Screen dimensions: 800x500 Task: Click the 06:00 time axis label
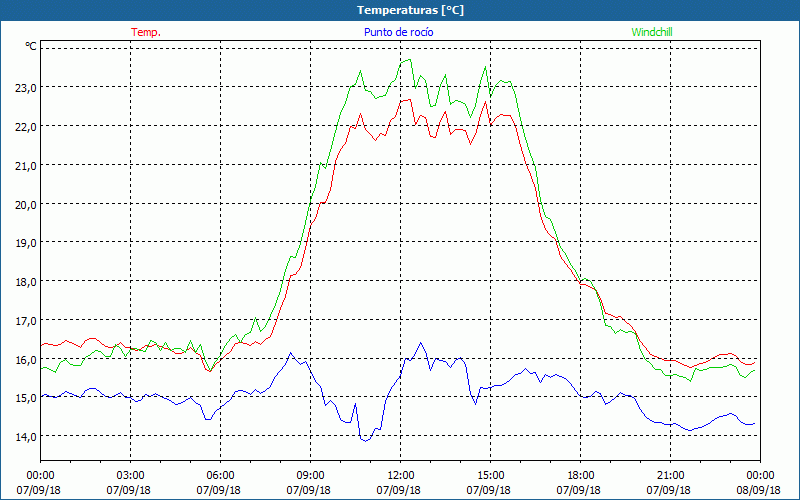219,476
